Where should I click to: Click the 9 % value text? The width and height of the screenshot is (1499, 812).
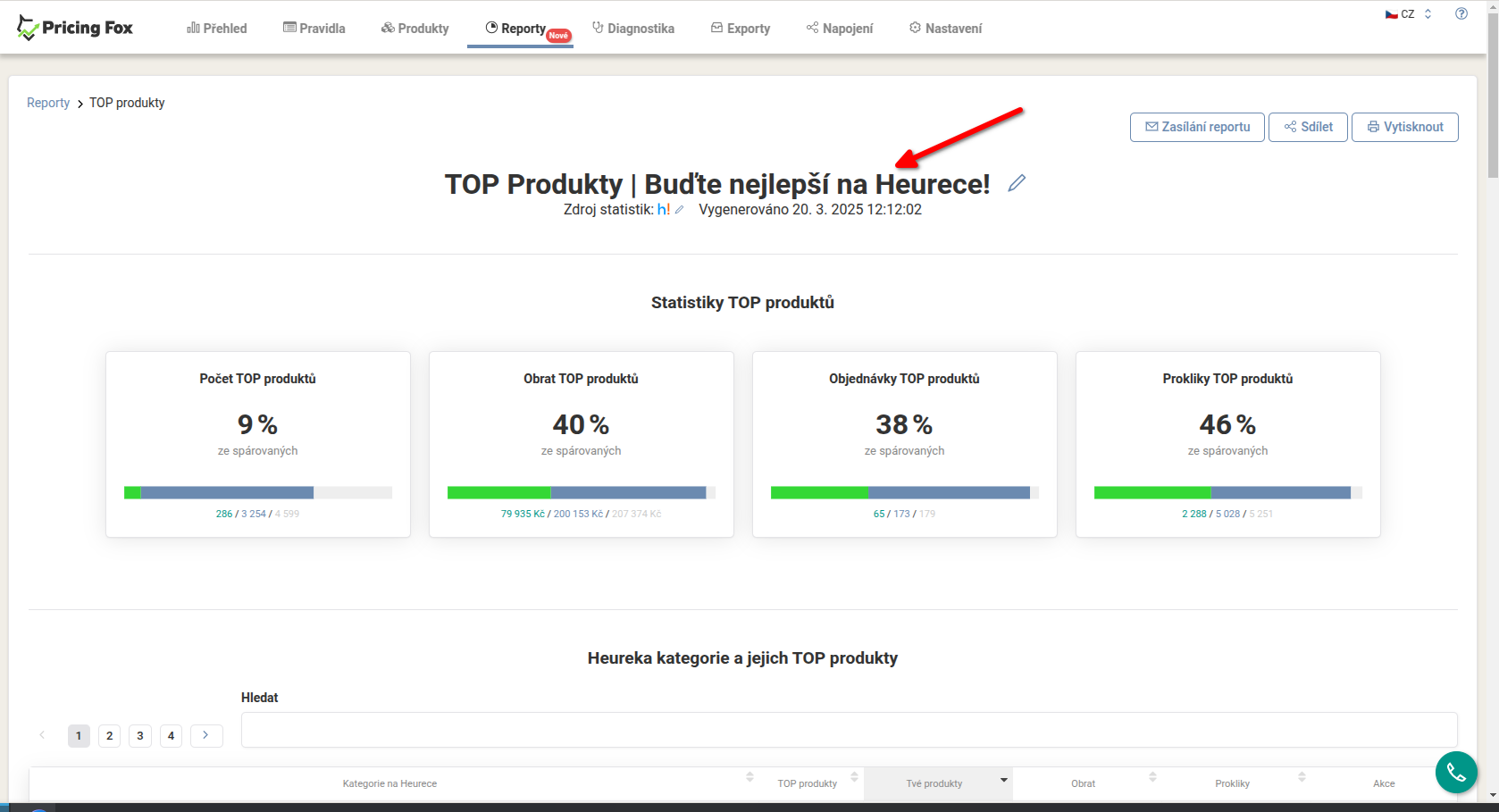258,424
